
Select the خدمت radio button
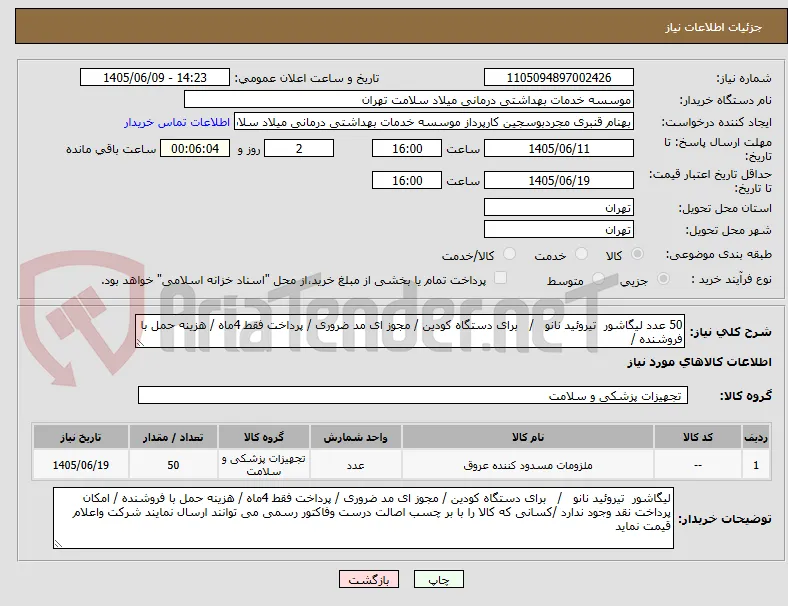pyautogui.click(x=581, y=254)
